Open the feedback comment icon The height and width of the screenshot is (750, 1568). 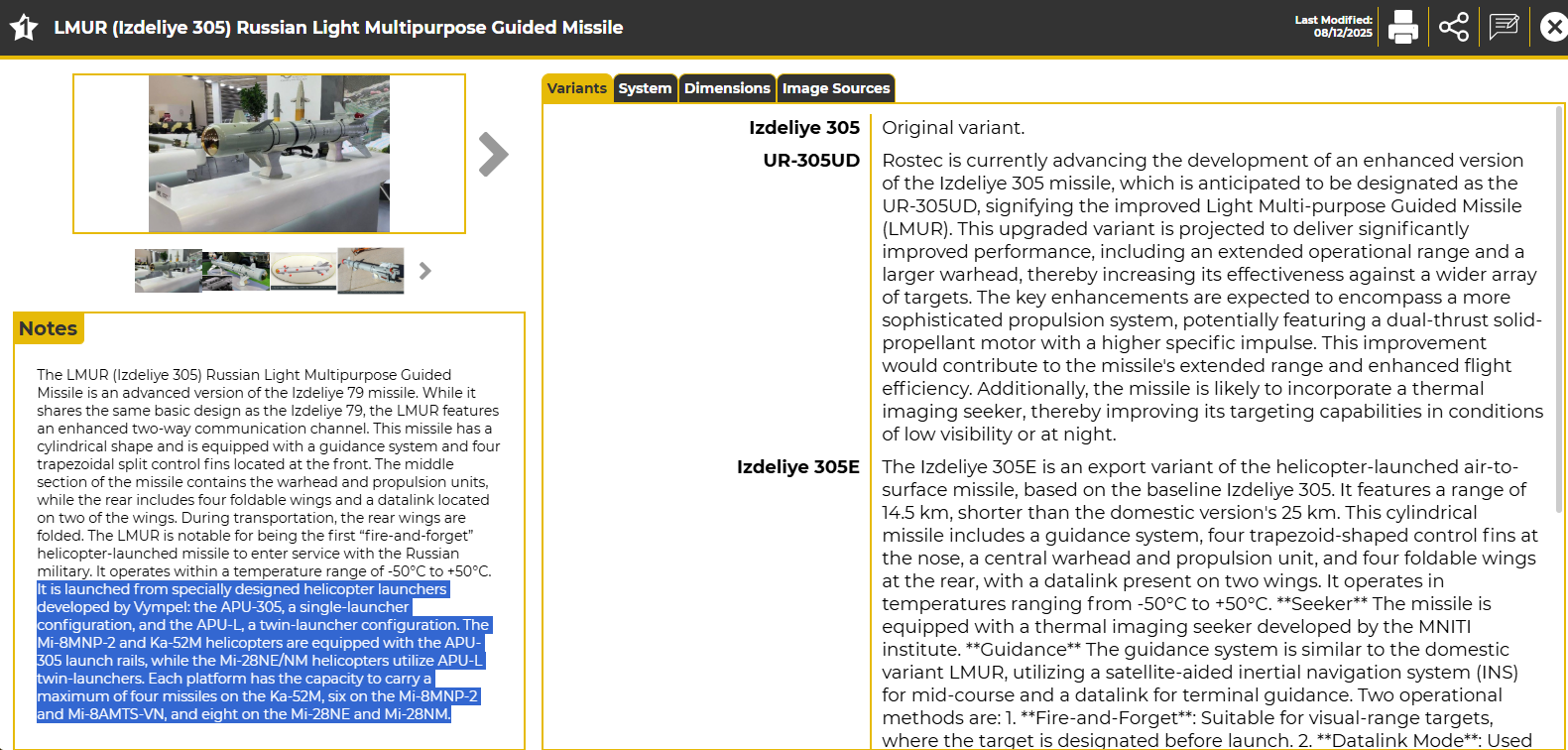click(1504, 27)
